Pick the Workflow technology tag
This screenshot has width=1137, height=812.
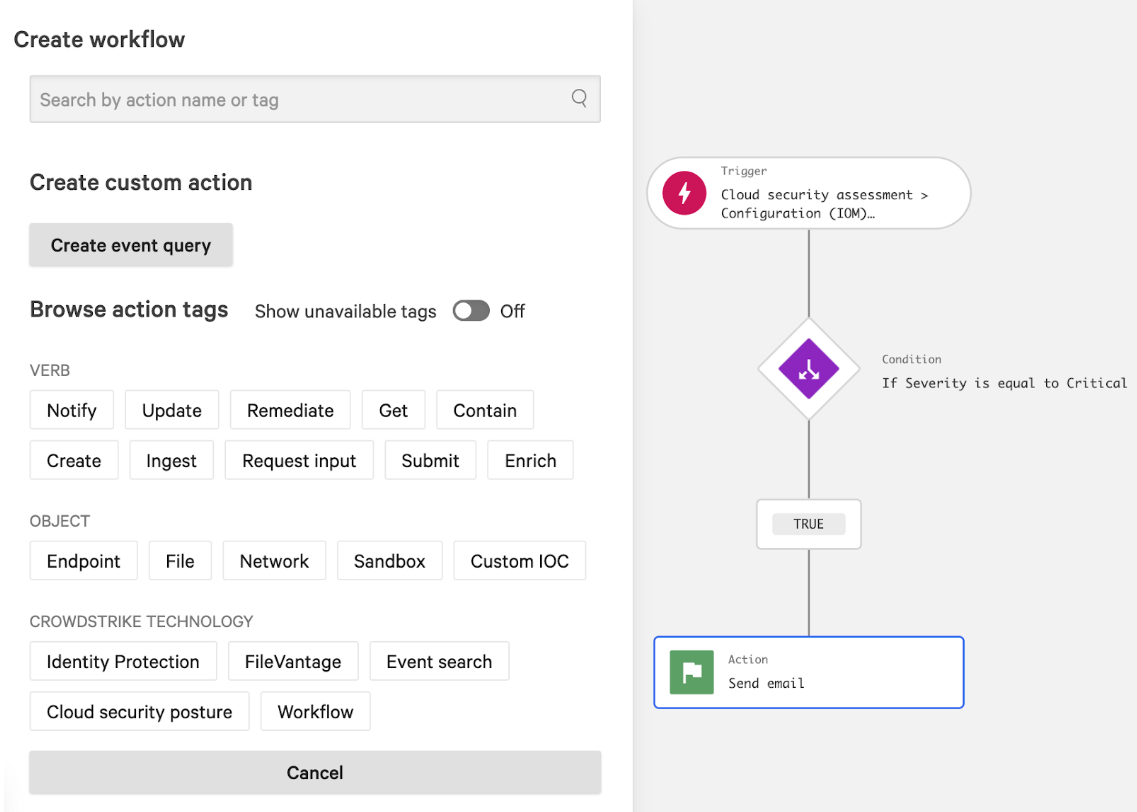pos(315,711)
